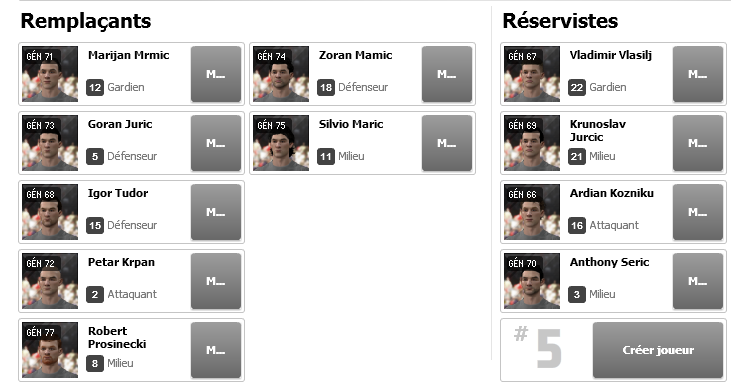Click Silvio Maric's number 11 badge

click(326, 157)
